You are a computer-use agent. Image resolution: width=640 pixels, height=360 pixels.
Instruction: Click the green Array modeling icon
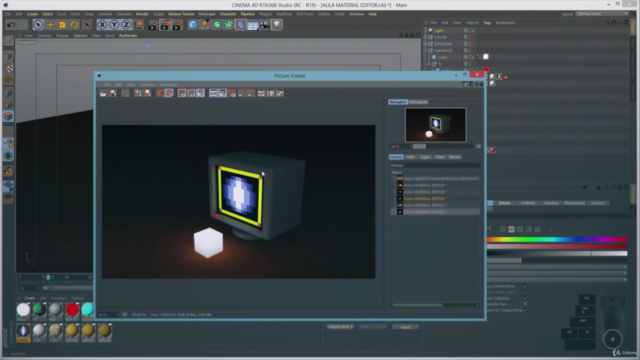tap(229, 25)
